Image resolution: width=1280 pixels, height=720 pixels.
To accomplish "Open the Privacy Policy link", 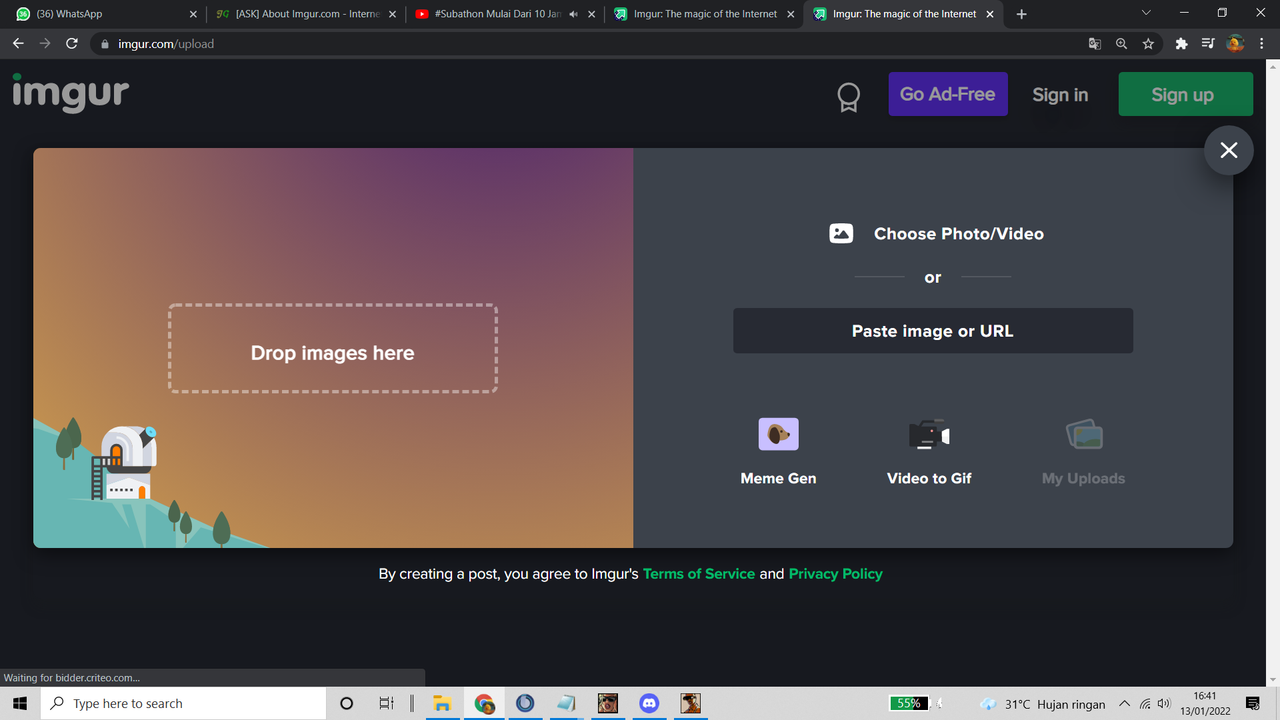I will coord(836,574).
